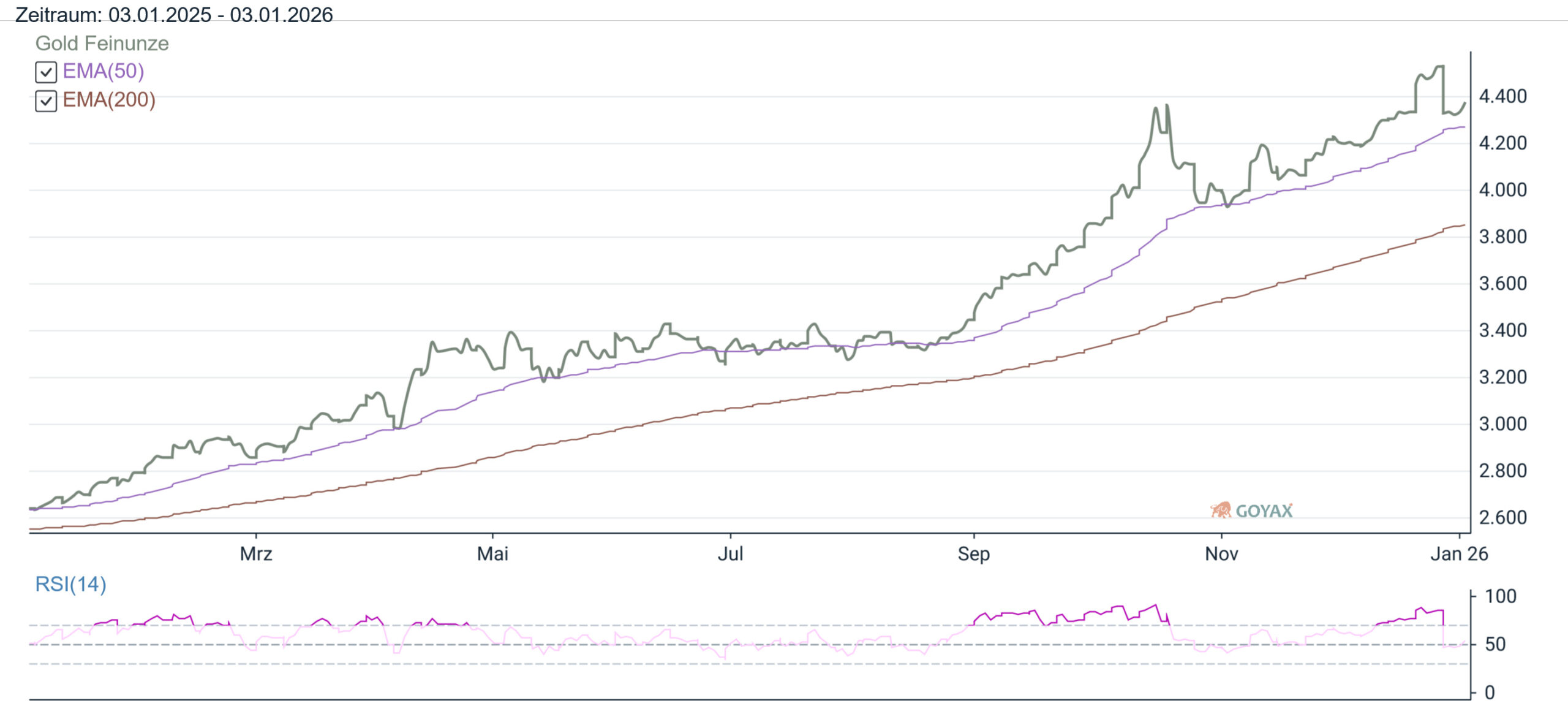The image size is (1568, 706).
Task: Click the Sep x-axis label
Action: click(973, 554)
